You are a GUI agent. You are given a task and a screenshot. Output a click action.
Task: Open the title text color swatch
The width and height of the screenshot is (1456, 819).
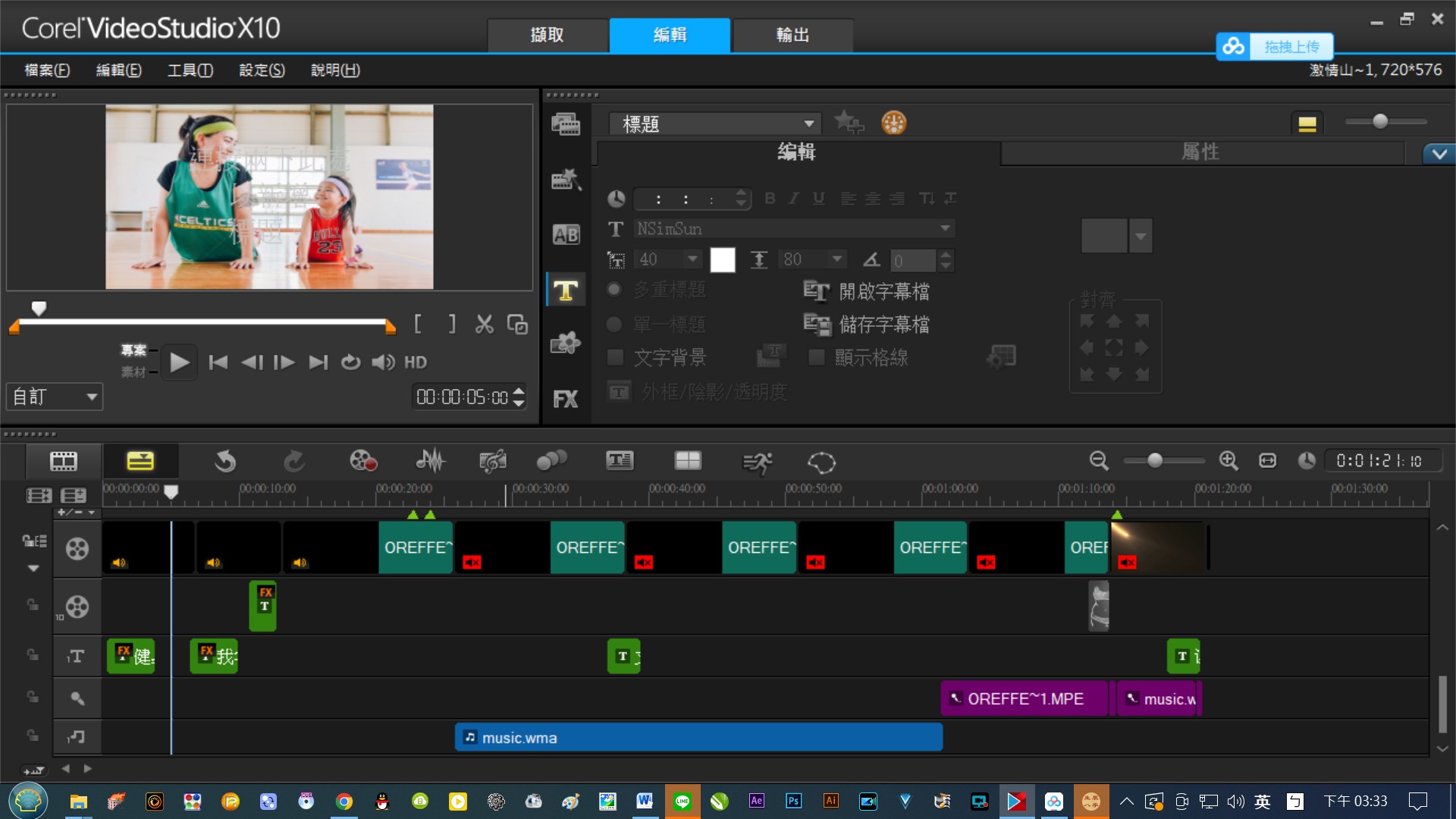point(723,260)
